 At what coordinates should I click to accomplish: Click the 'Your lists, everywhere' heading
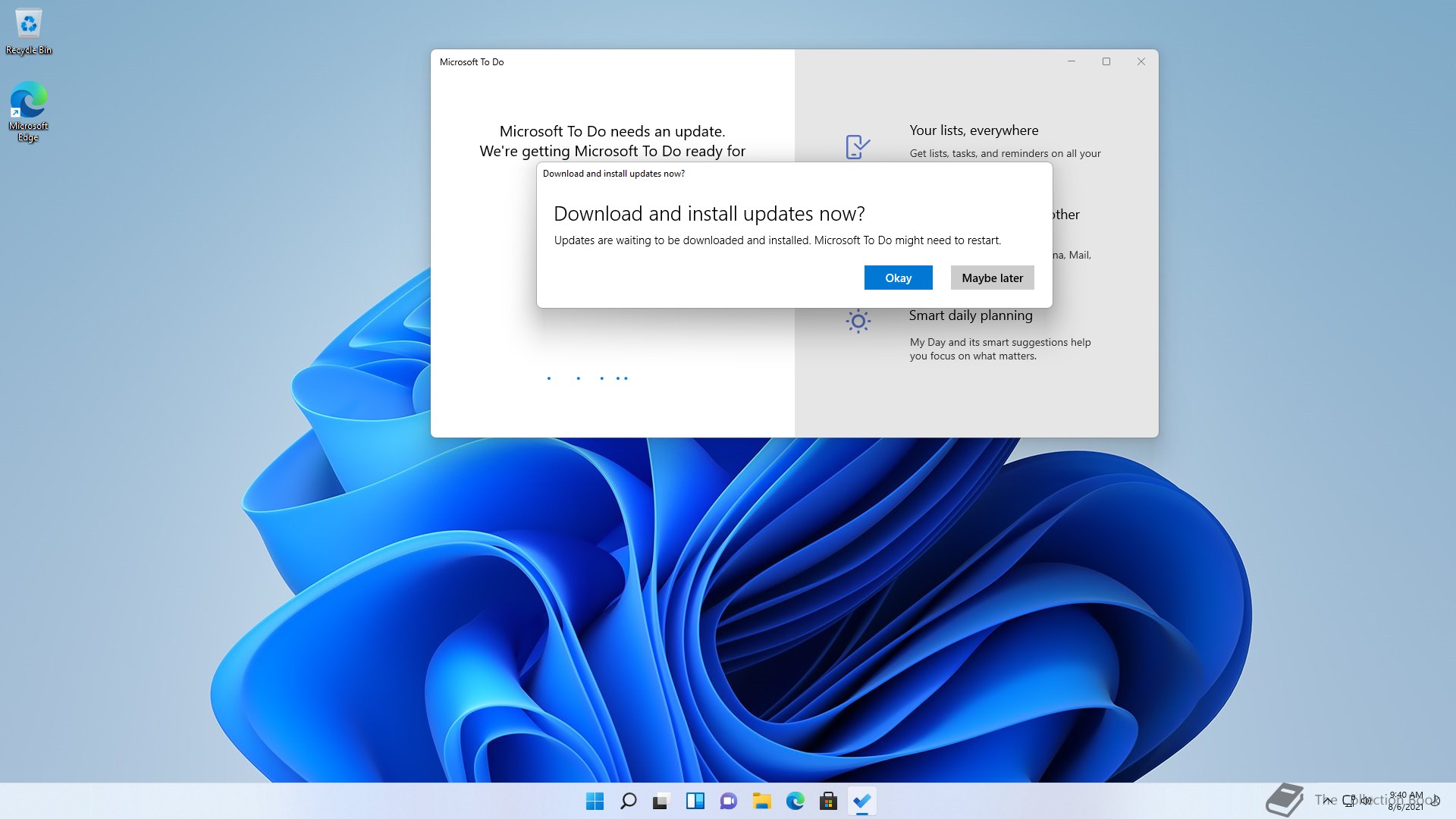click(974, 130)
